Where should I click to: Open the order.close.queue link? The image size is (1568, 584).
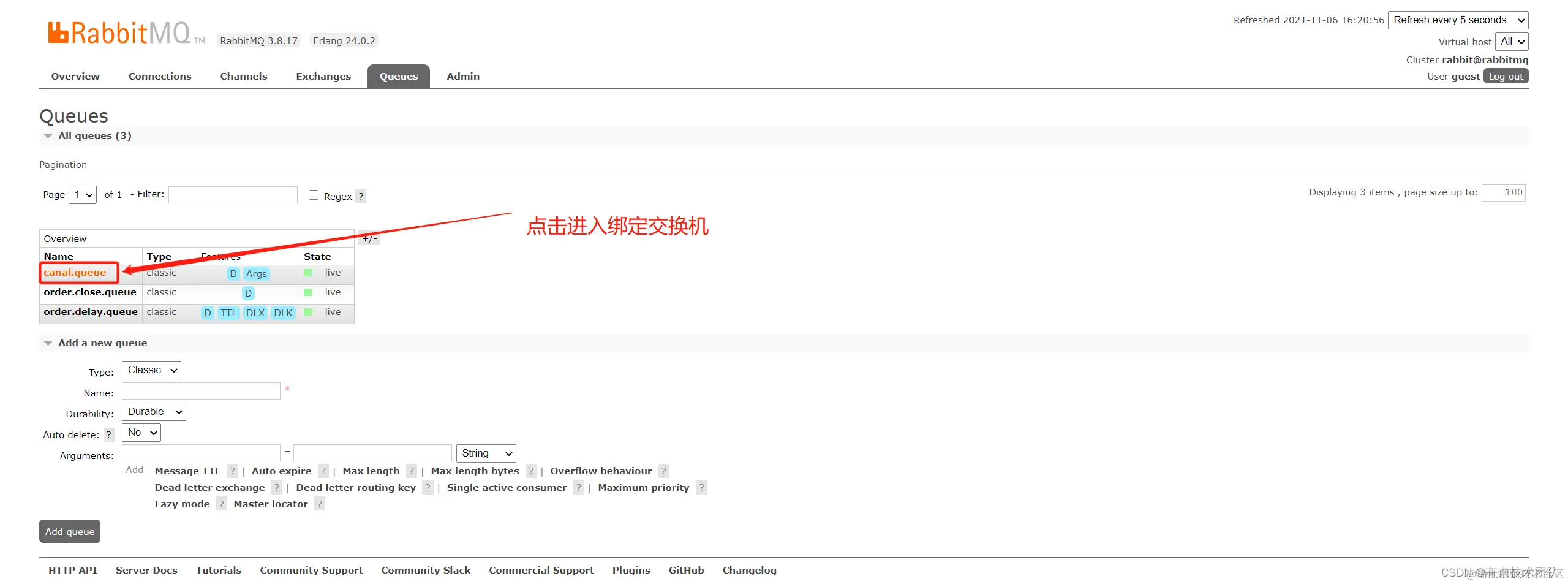coord(90,292)
